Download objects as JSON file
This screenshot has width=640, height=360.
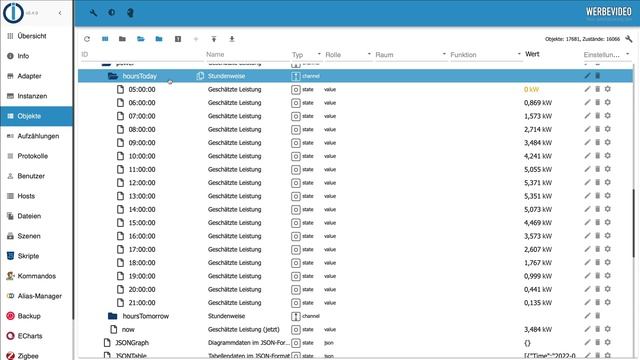tap(231, 39)
